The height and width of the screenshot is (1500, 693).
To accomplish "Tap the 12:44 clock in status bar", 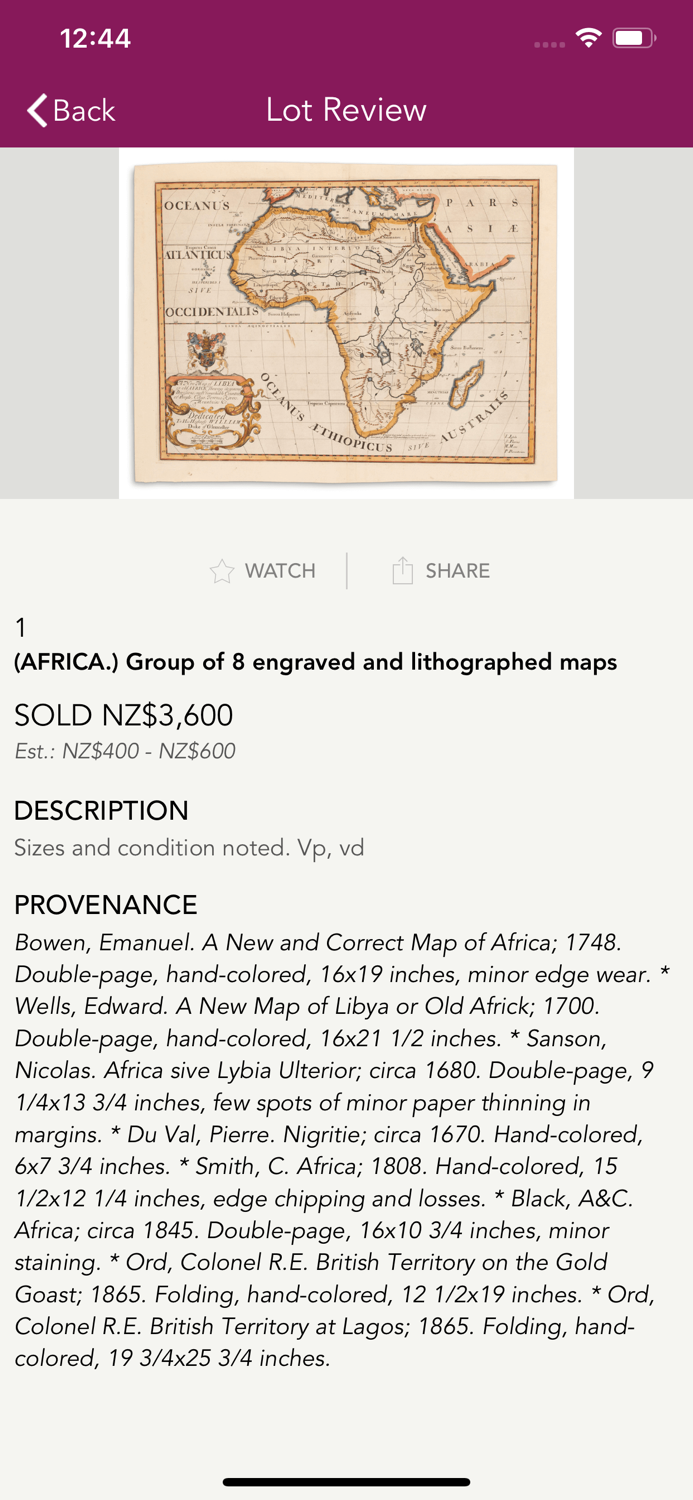I will click(95, 38).
